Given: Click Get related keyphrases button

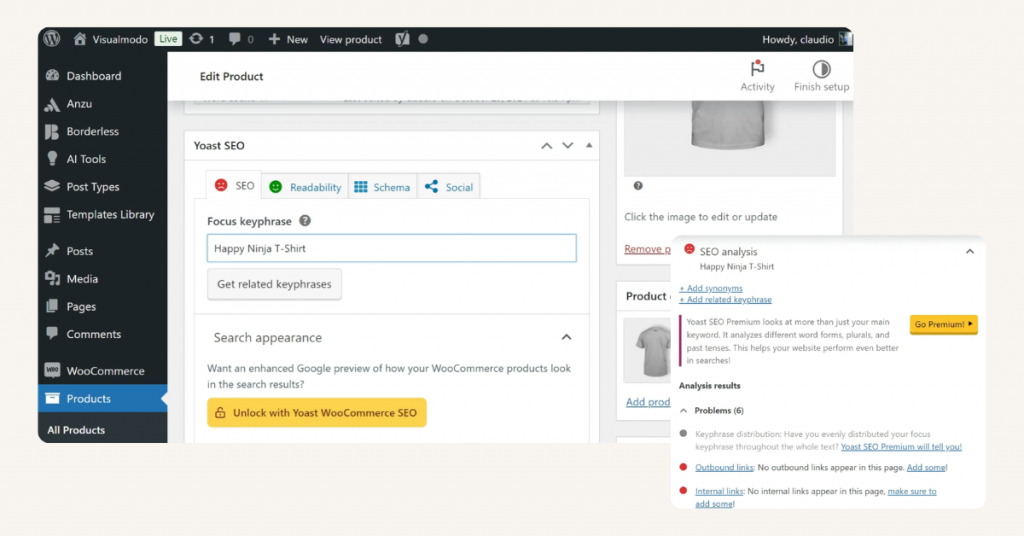Looking at the screenshot, I should pos(274,284).
